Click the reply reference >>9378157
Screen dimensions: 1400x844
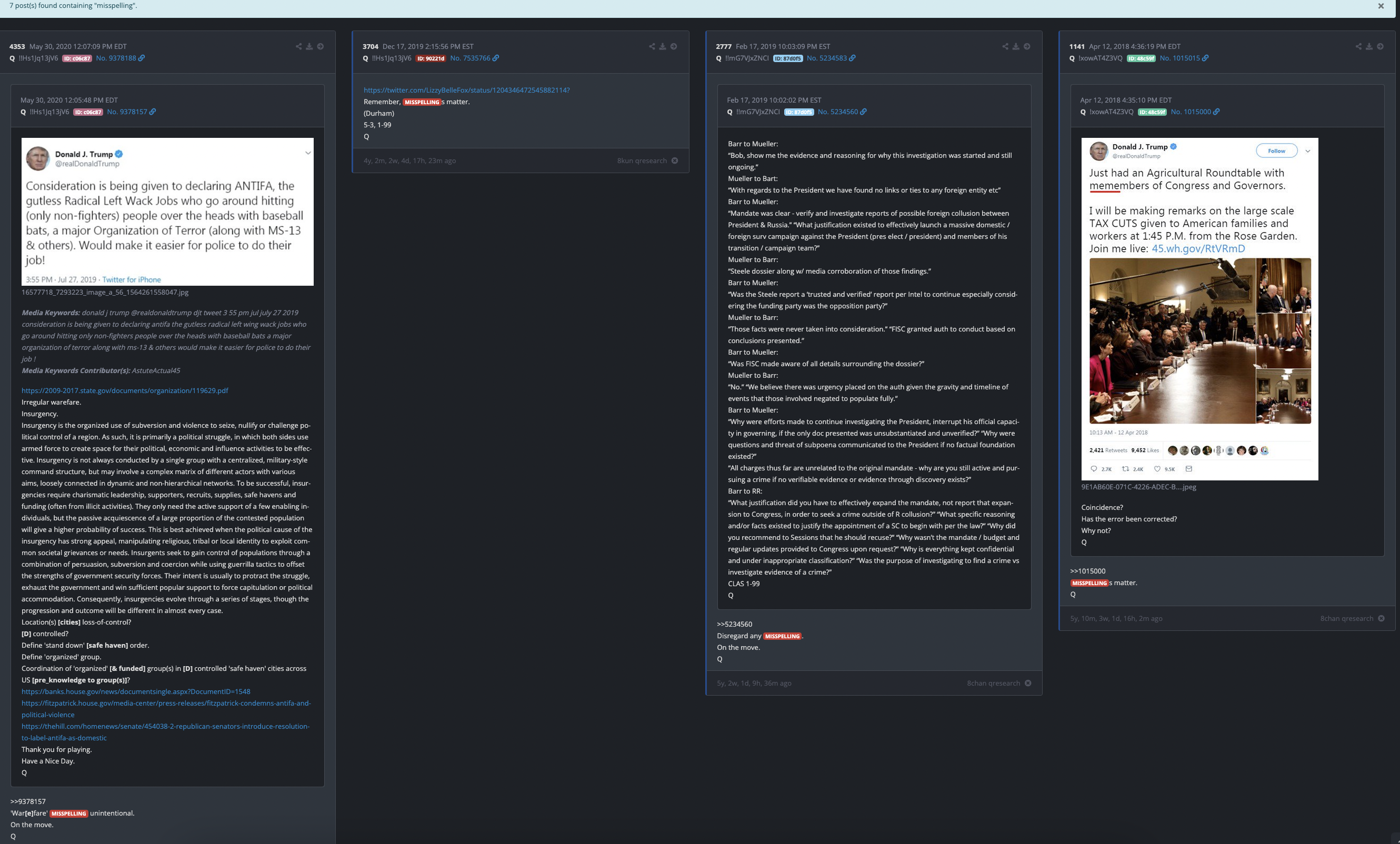coord(28,802)
